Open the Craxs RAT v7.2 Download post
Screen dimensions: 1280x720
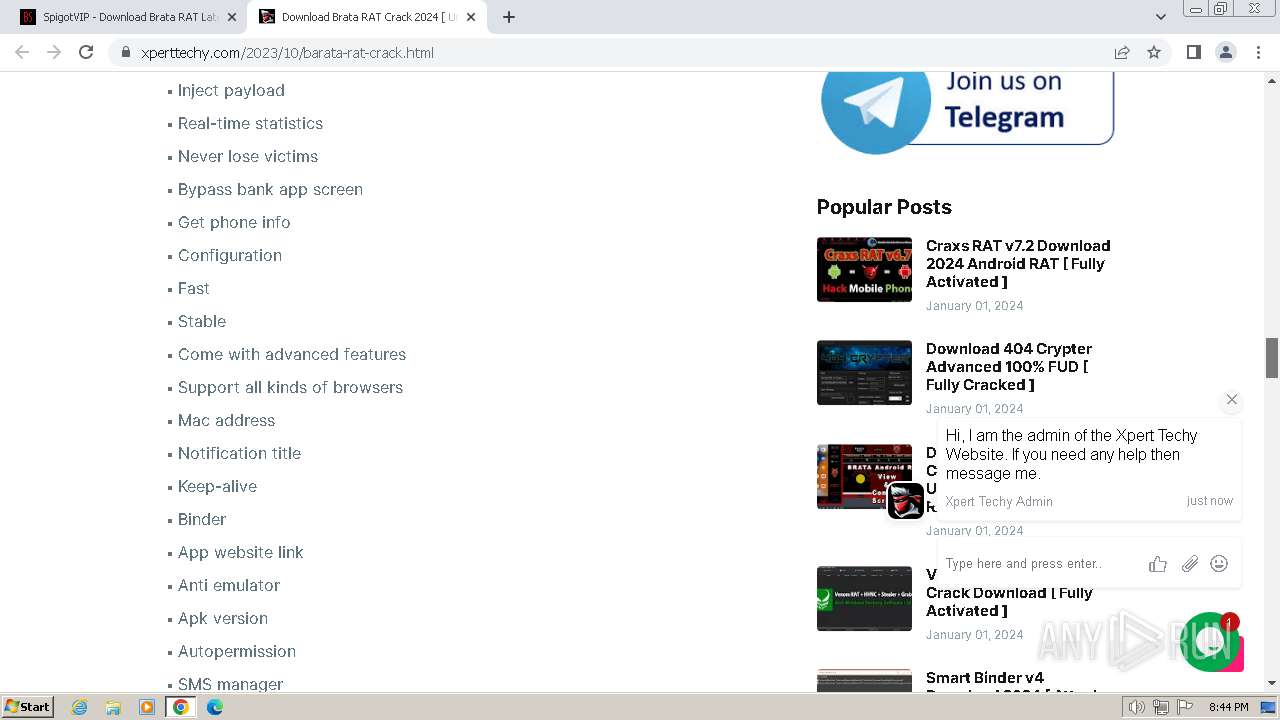(1018, 264)
